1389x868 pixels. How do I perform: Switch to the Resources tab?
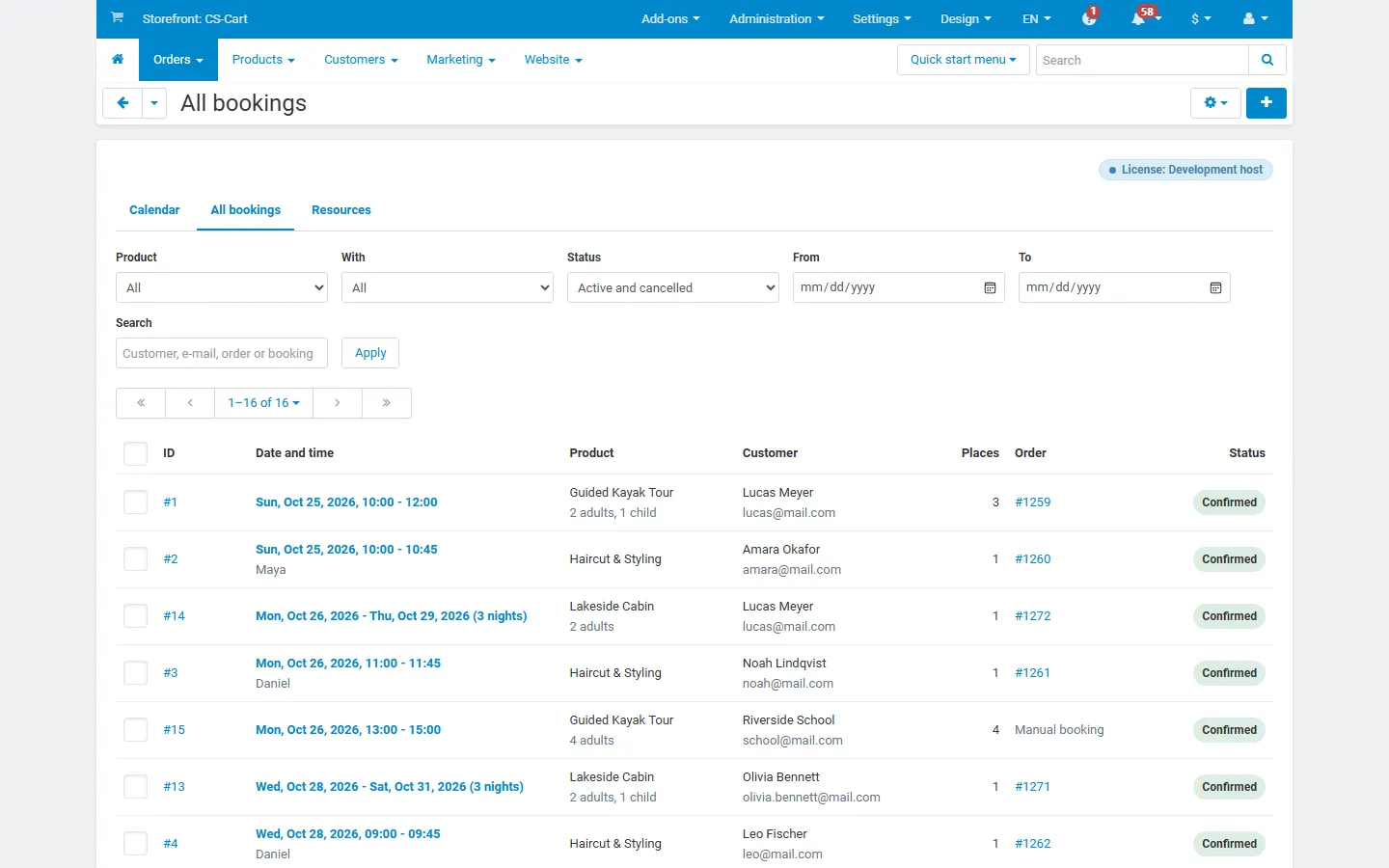(x=341, y=210)
